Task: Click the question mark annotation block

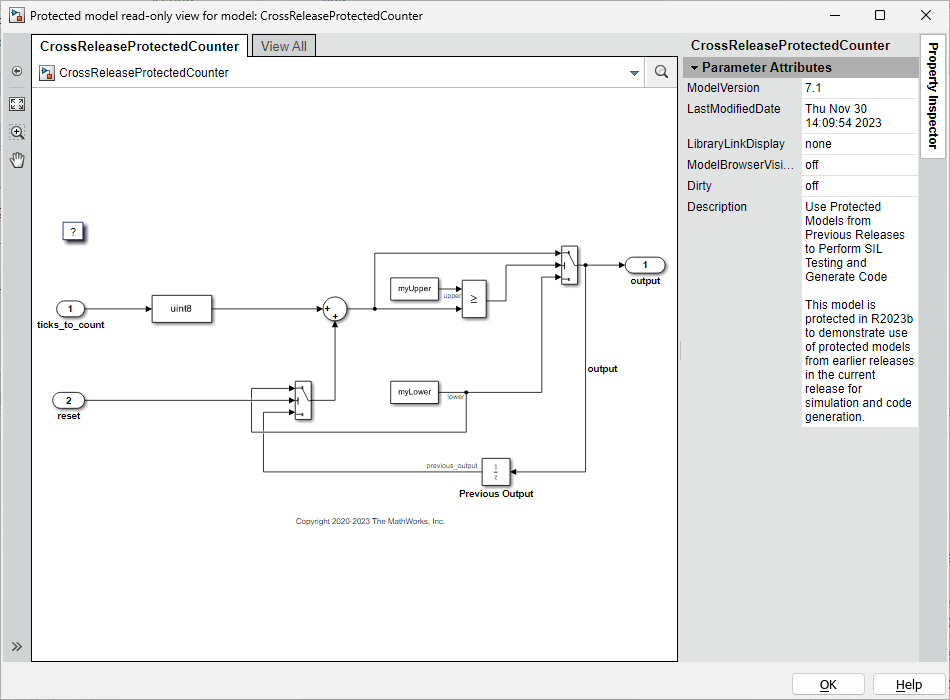Action: click(x=71, y=231)
